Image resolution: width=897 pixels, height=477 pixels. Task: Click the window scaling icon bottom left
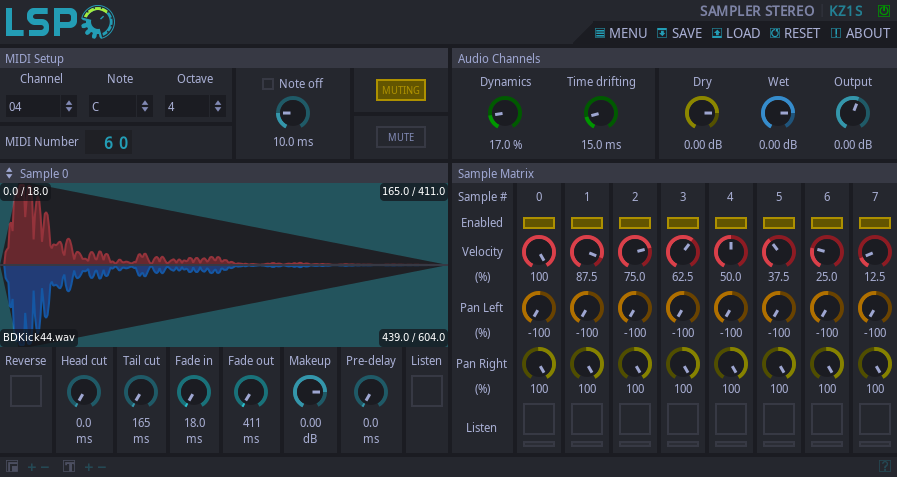[x=12, y=467]
